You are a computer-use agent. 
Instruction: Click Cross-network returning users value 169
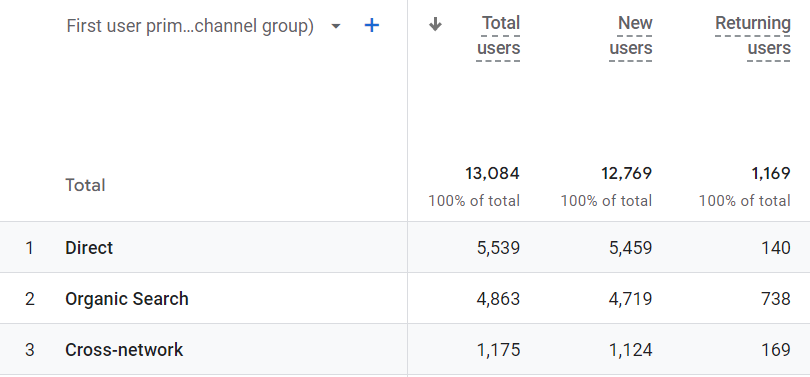[776, 350]
